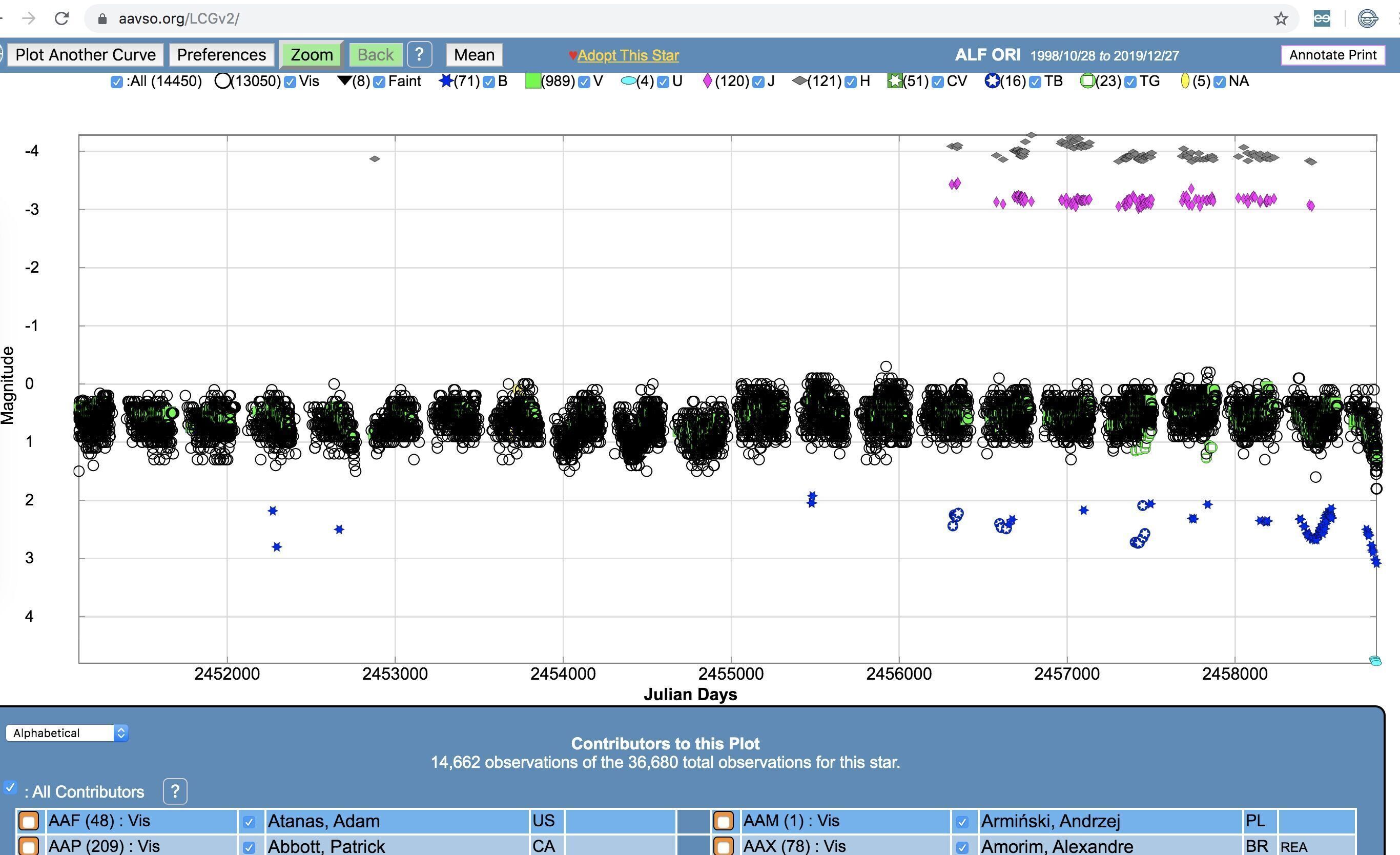Viewport: 1400px width, 855px height.
Task: Click the orange AAM observer icon
Action: pos(723,821)
